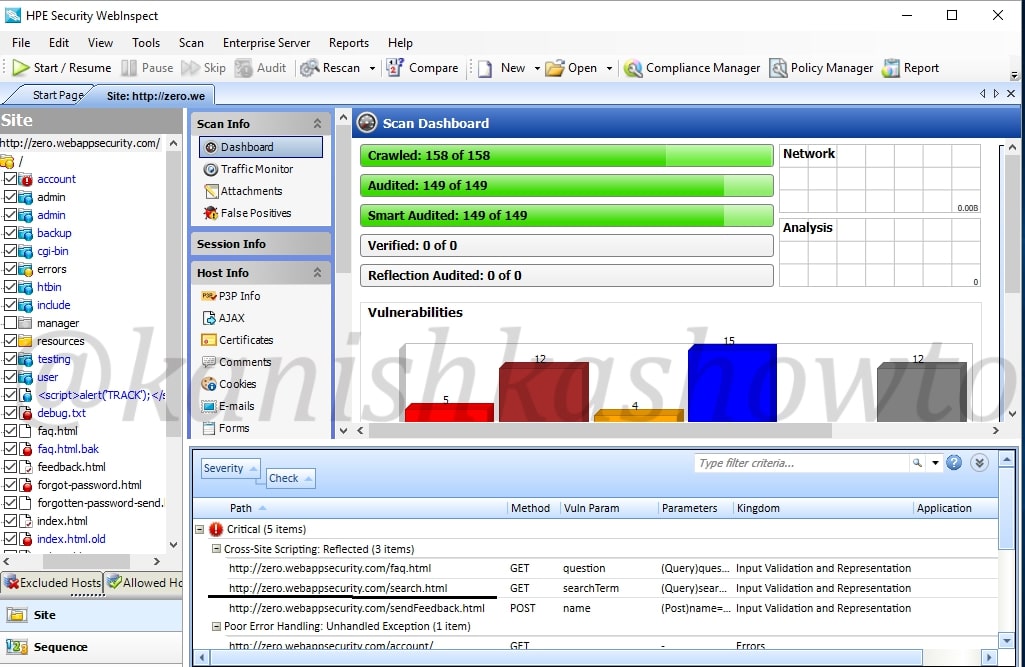Collapse the Host Info section chevron
The image size is (1025, 667).
pos(317,273)
